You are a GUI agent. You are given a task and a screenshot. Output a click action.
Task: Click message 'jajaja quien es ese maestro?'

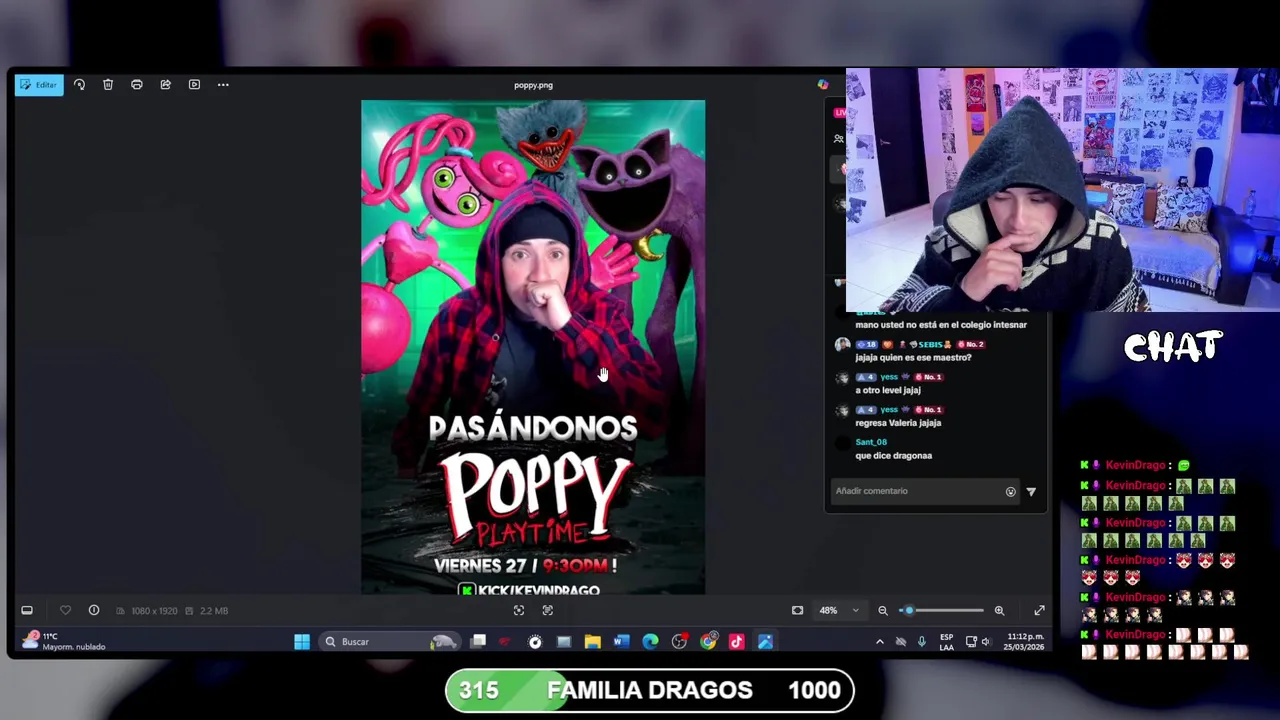[x=913, y=358]
